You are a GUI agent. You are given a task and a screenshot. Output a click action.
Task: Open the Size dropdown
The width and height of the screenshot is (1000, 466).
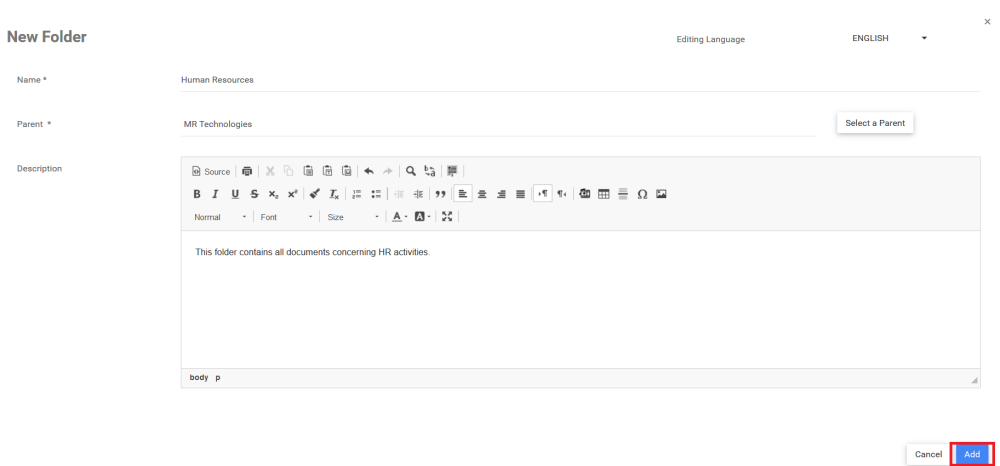coord(353,217)
